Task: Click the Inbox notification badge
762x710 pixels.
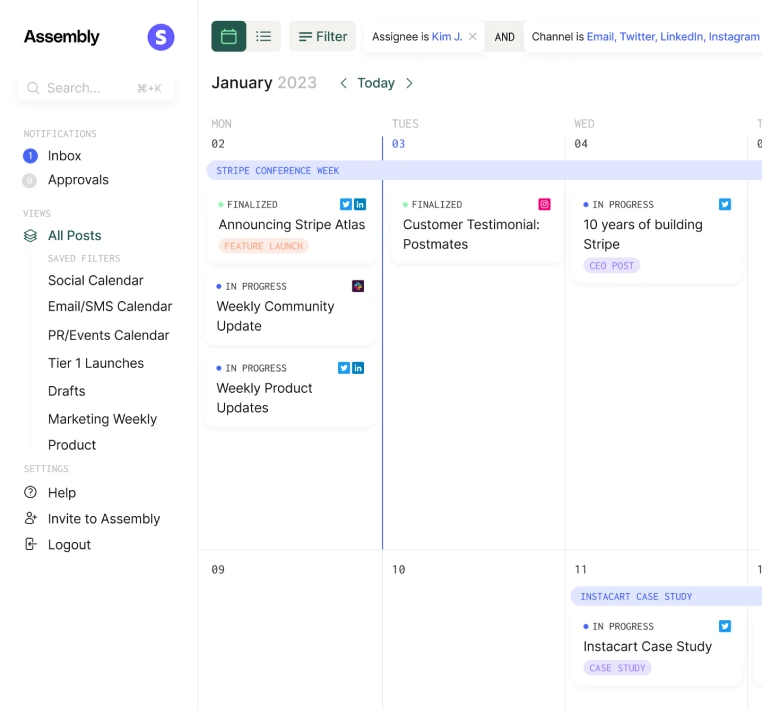Action: [30, 156]
